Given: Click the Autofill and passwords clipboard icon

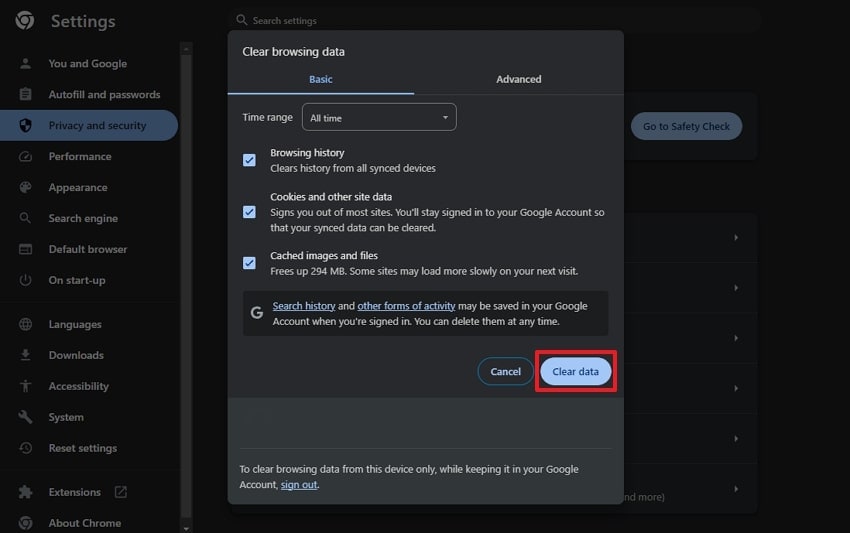Looking at the screenshot, I should click(x=25, y=94).
